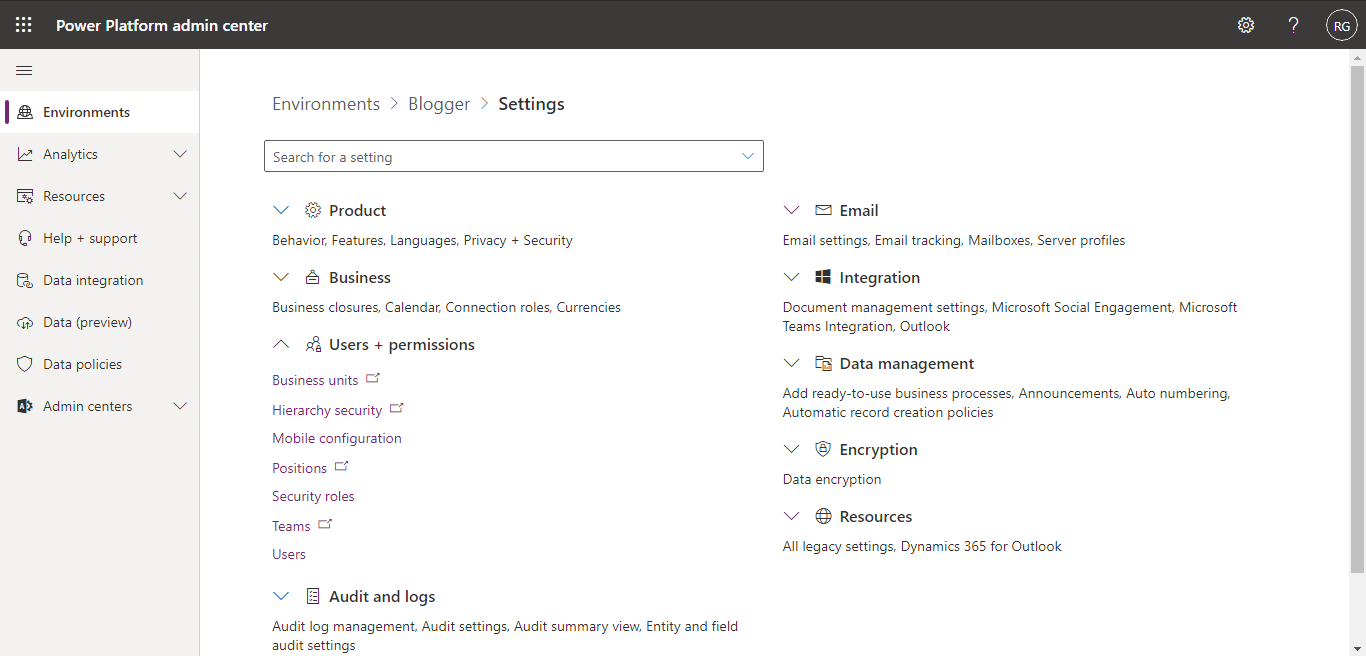Collapse the Users + permissions section
This screenshot has height=656, width=1366.
click(281, 343)
